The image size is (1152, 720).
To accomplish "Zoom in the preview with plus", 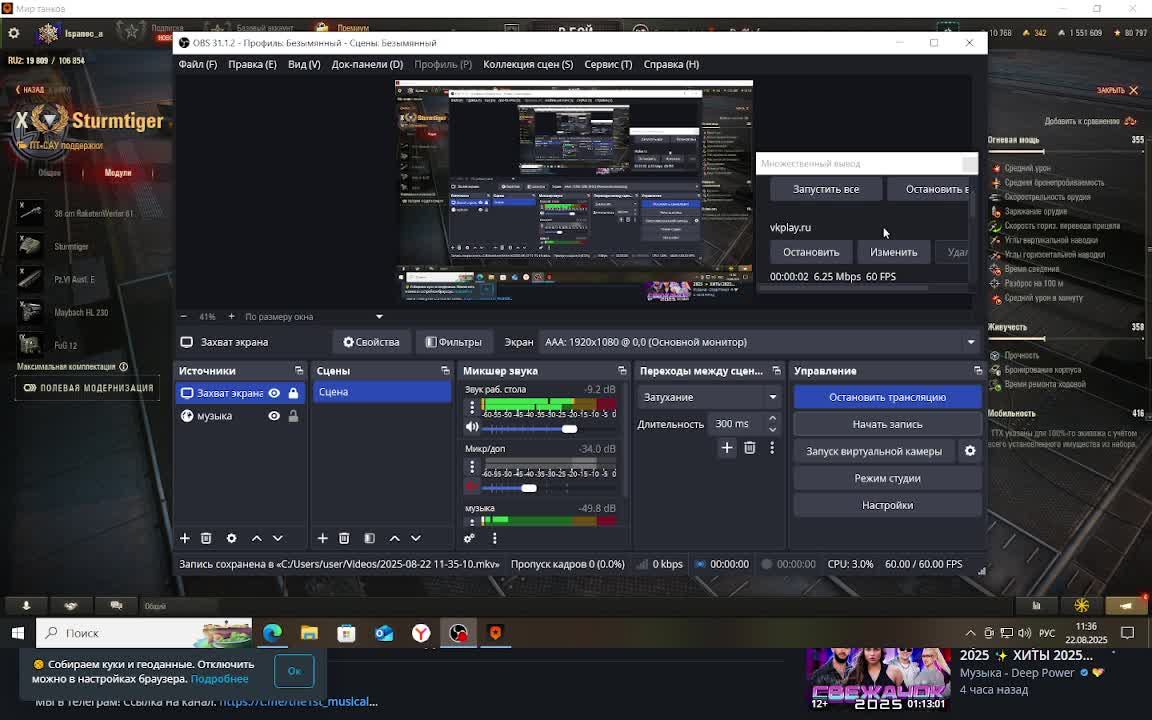I will coord(231,317).
